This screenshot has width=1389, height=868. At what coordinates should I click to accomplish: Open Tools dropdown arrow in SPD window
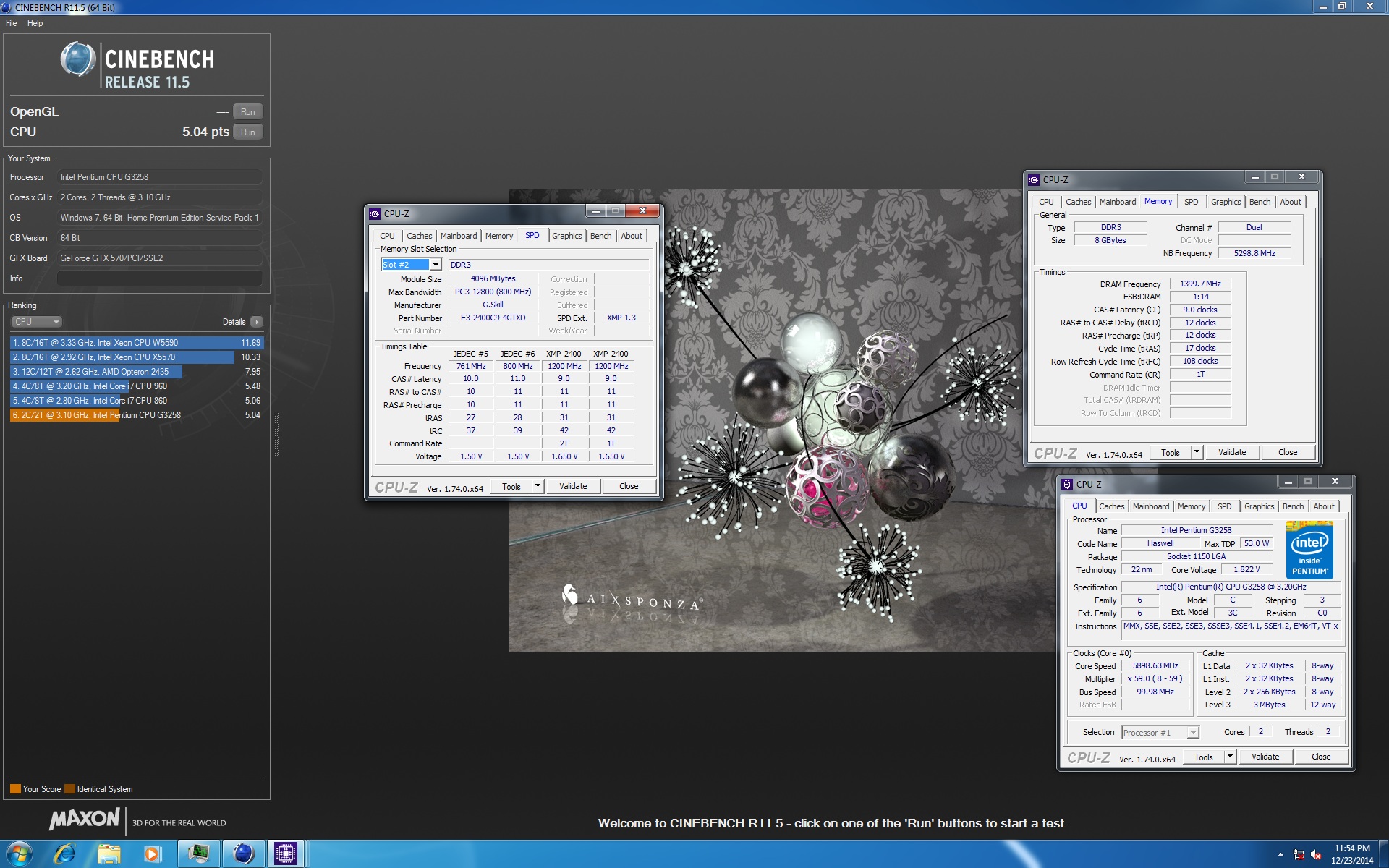(x=538, y=487)
